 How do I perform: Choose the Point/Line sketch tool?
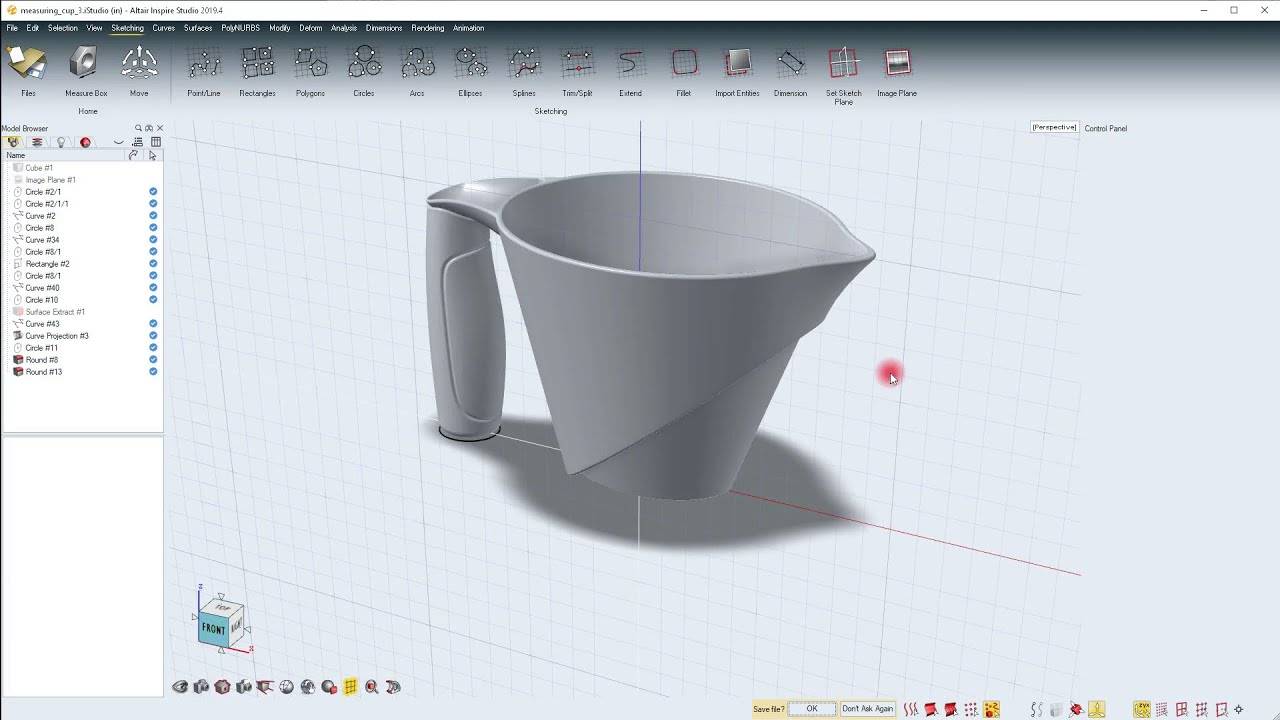tap(204, 70)
